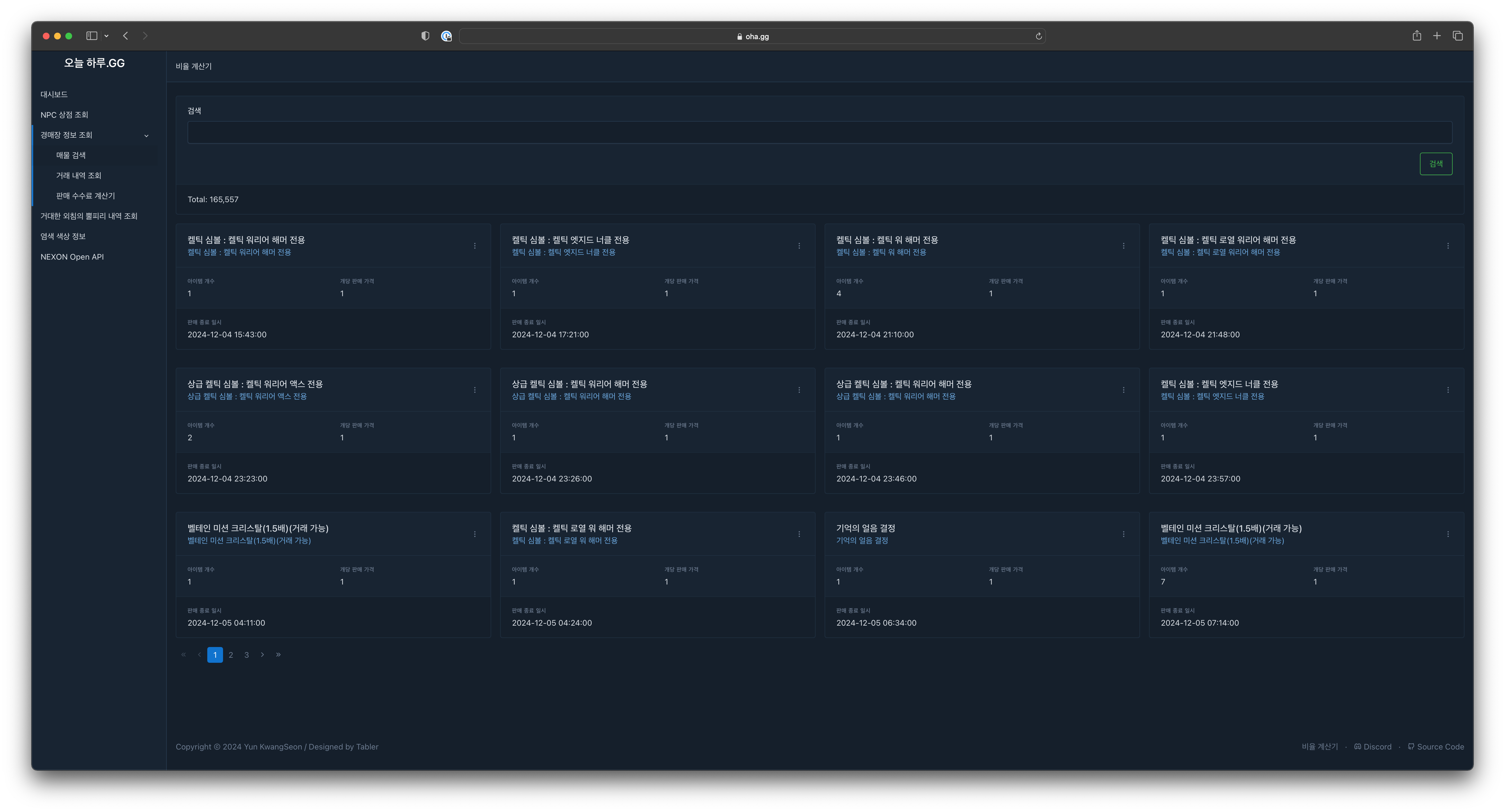
Task: Click the privacy shield icon in toolbar
Action: tap(425, 36)
